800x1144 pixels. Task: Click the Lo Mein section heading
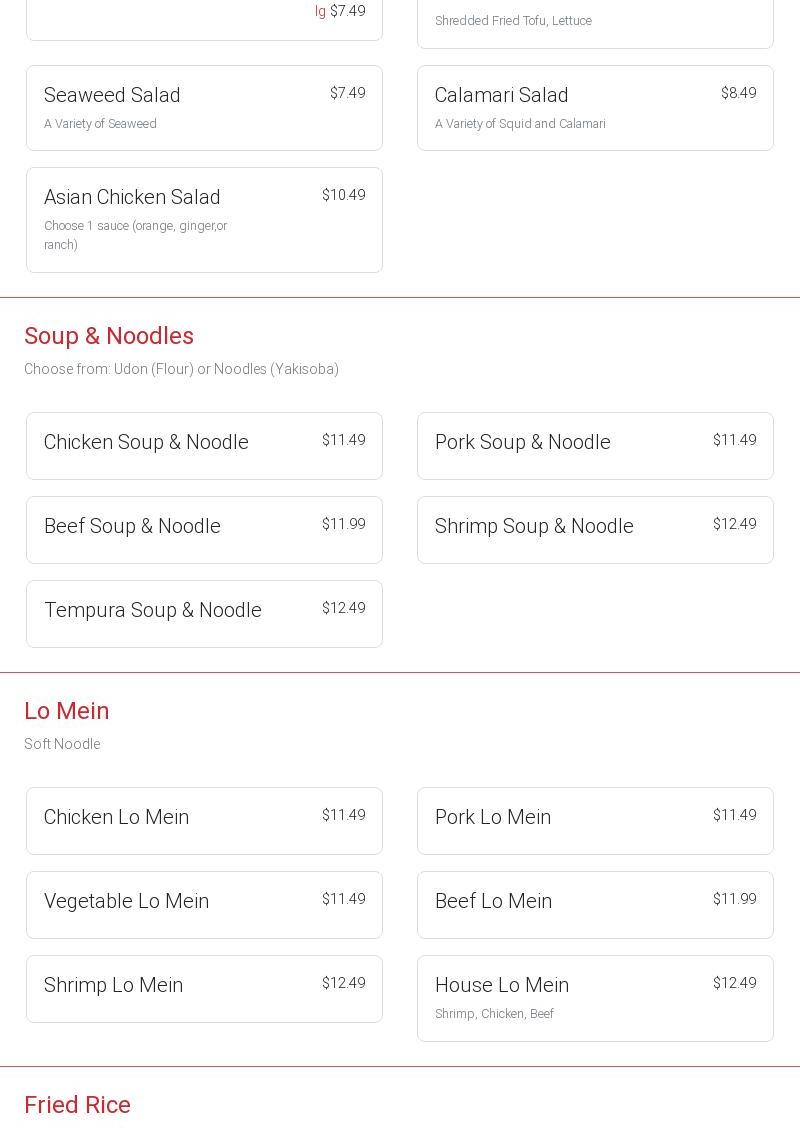tap(67, 711)
